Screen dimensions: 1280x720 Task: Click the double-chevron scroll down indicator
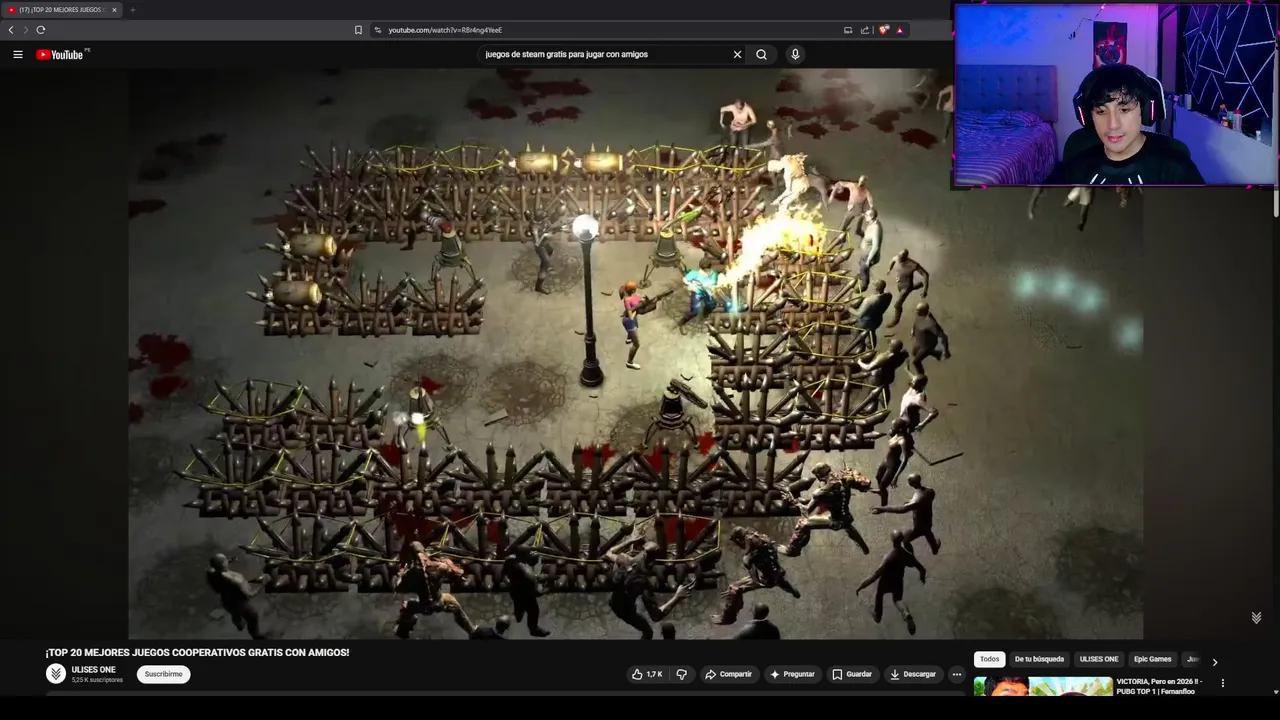point(1256,618)
